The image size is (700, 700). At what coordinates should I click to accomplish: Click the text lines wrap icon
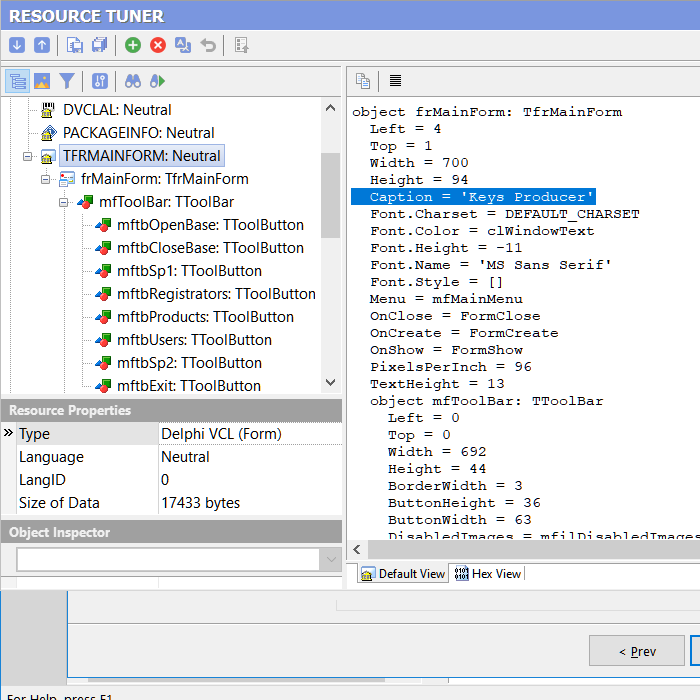(395, 81)
